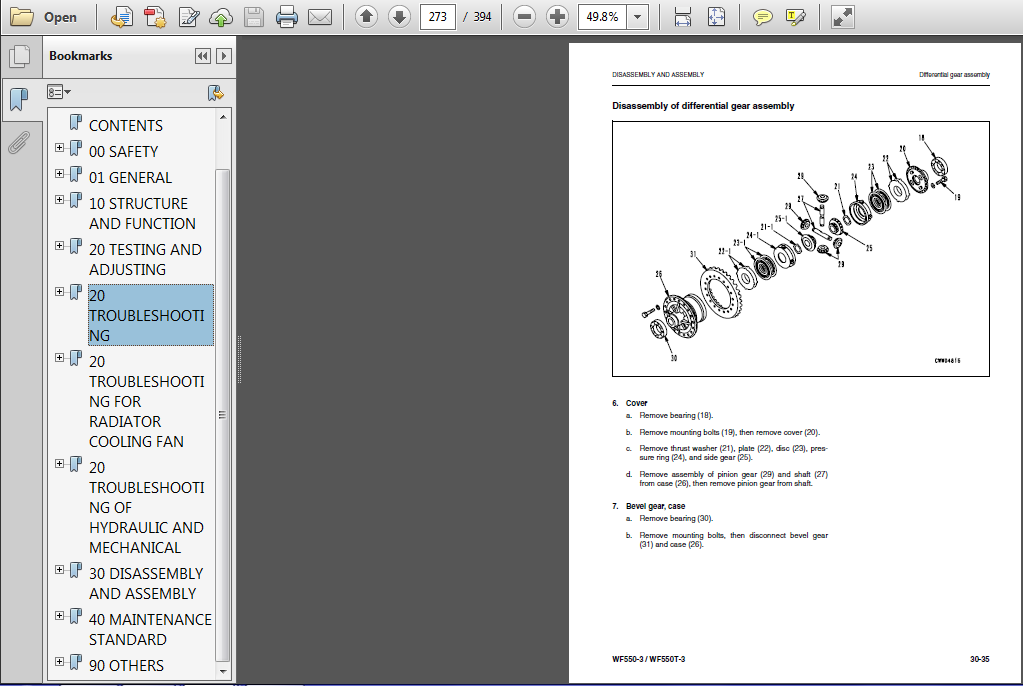Collapse the Bookmarks panel with double arrow
The height and width of the screenshot is (686, 1023).
[203, 56]
